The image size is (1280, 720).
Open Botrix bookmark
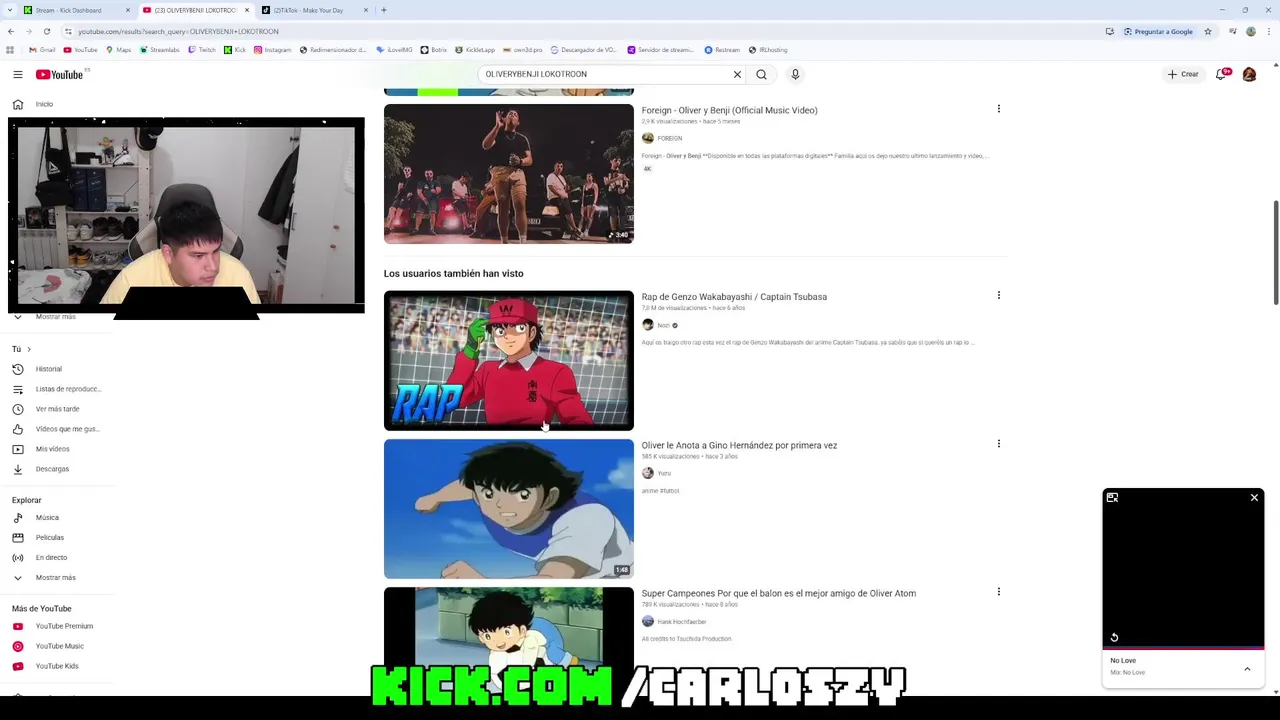point(433,50)
